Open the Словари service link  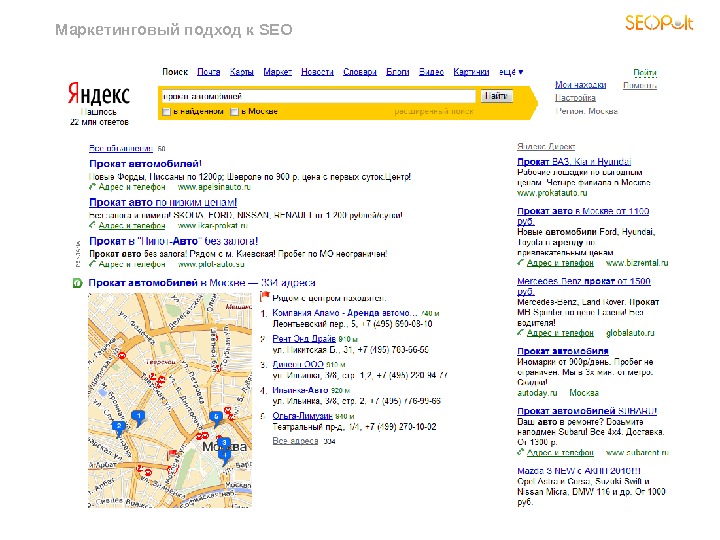360,72
